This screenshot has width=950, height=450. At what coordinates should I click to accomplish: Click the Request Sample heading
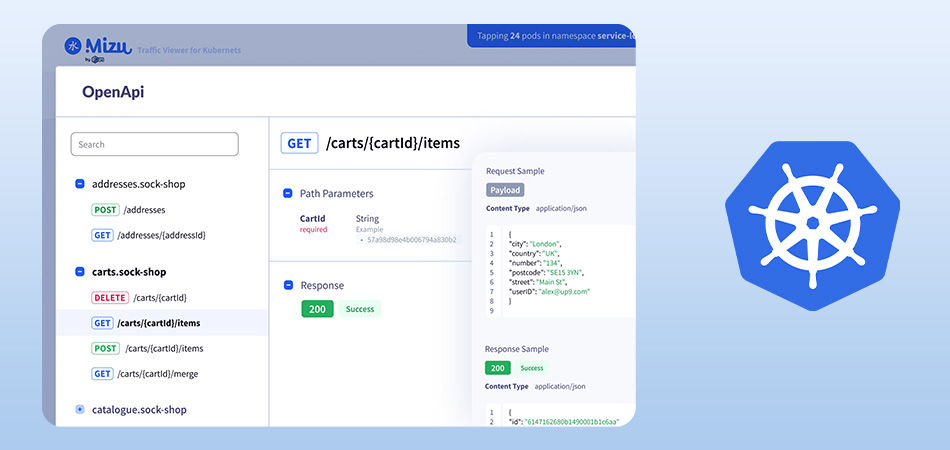click(x=515, y=171)
